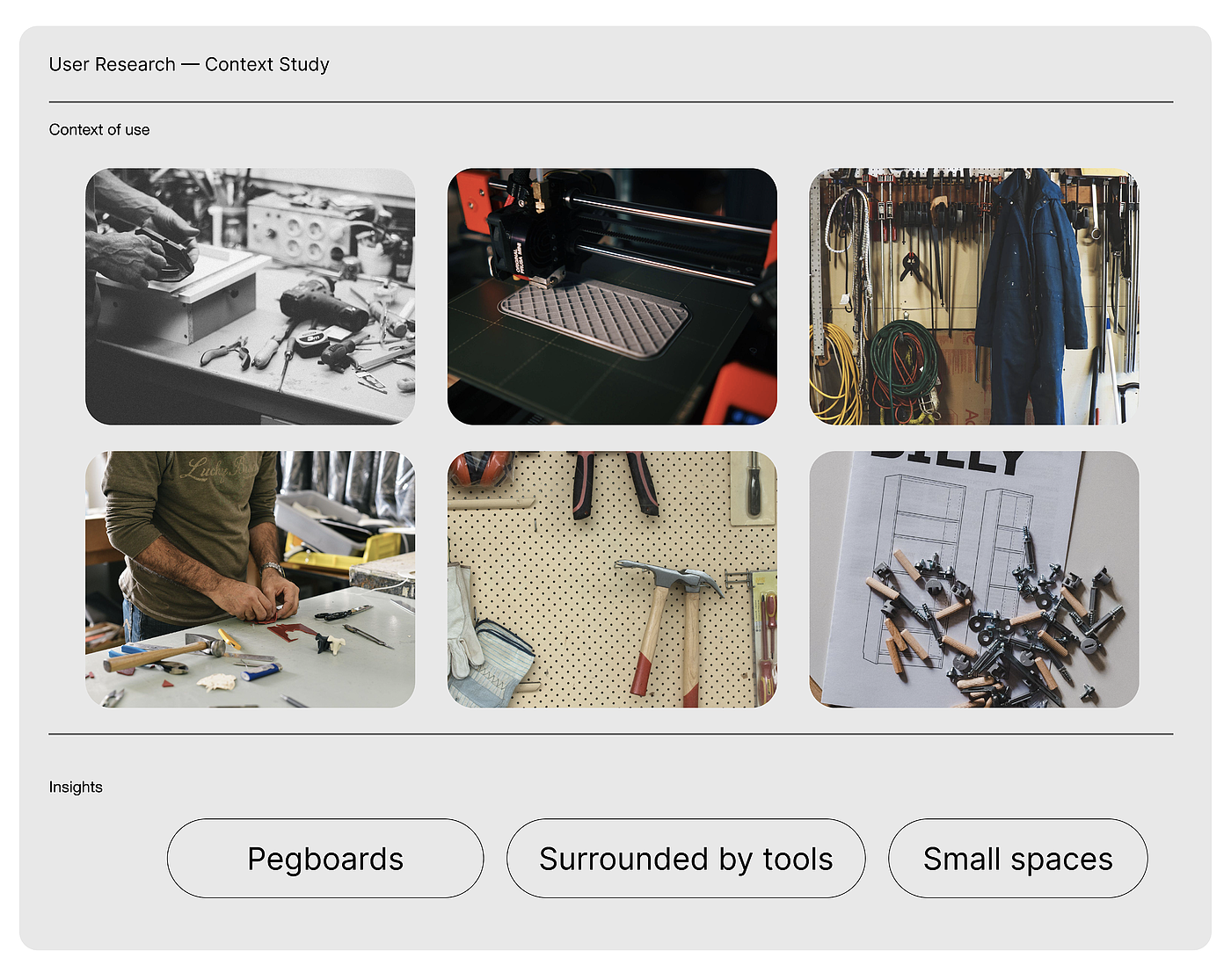1231x980 pixels.
Task: Click the Context of use heading
Action: point(99,129)
